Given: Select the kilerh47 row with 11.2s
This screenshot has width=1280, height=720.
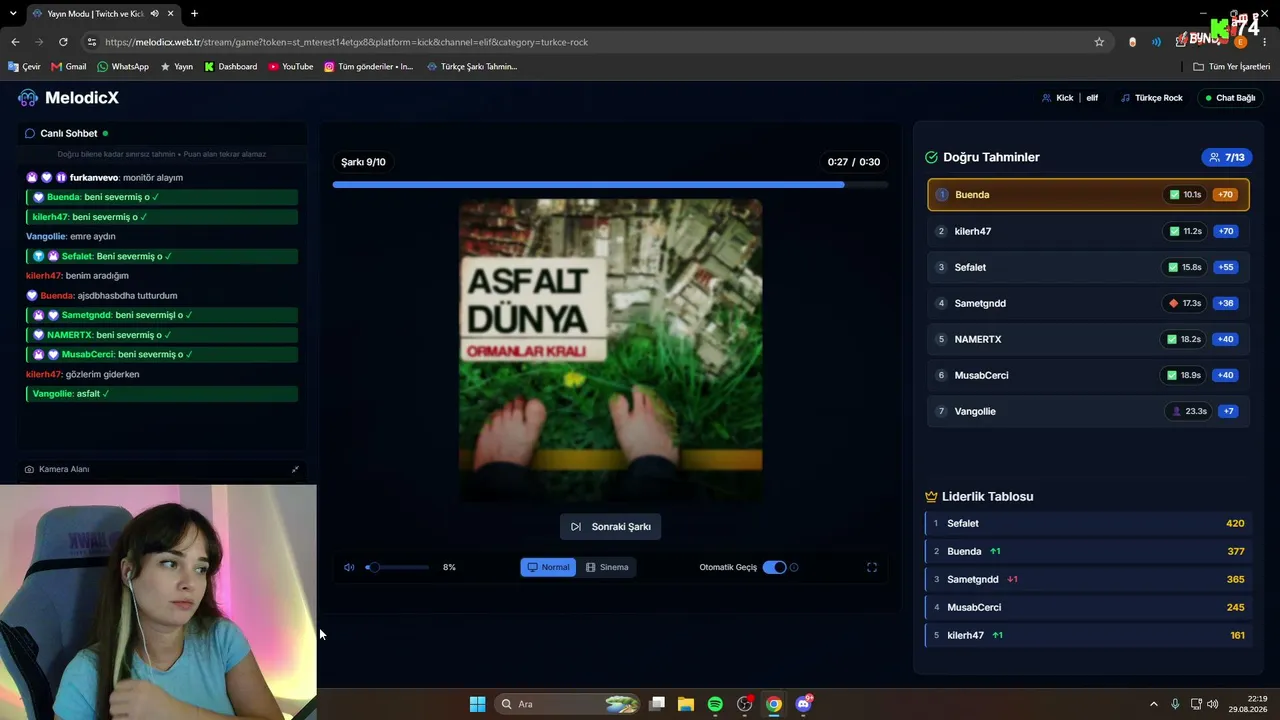Looking at the screenshot, I should 1088,231.
